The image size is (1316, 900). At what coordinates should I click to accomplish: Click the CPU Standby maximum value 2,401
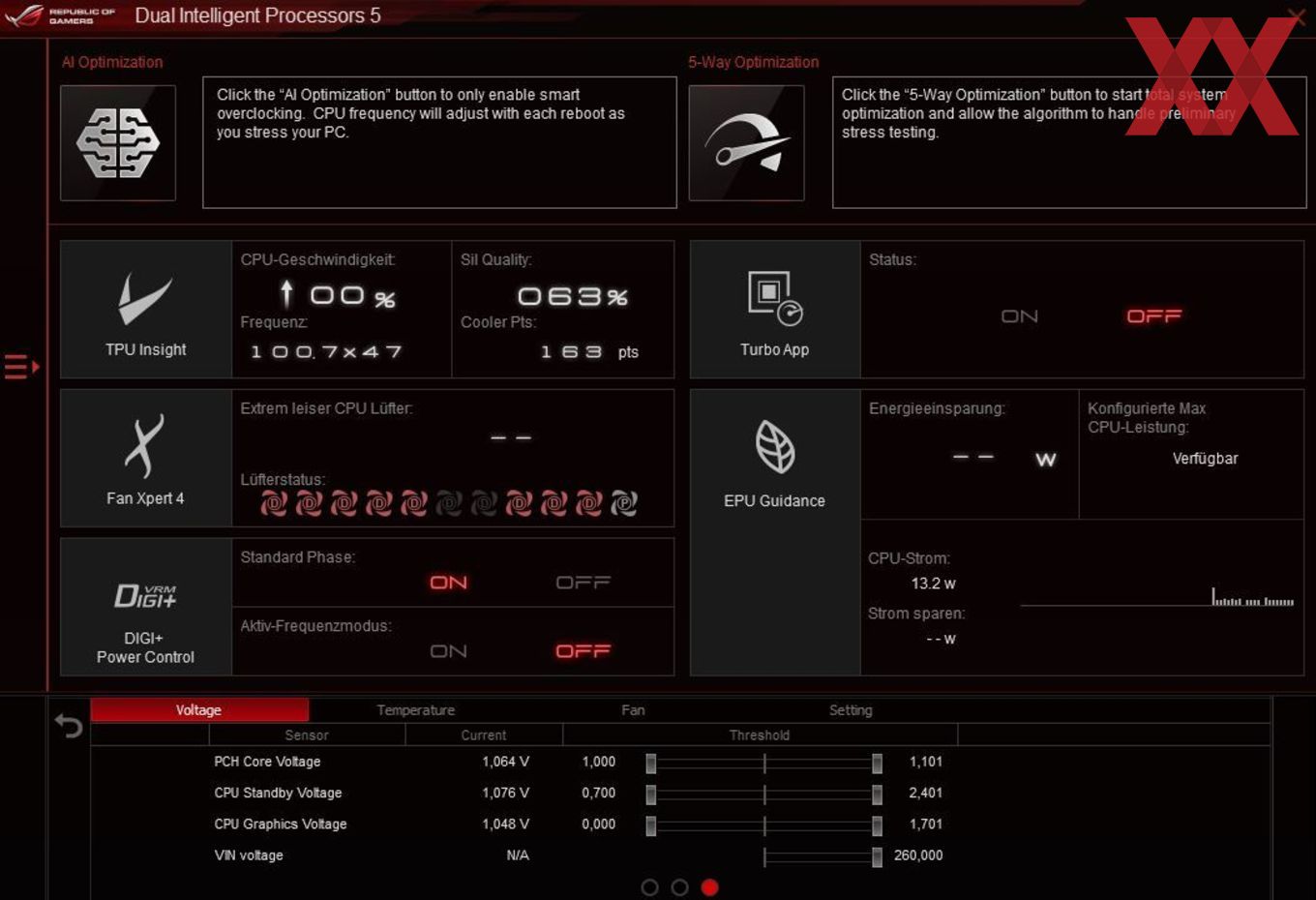pos(926,793)
